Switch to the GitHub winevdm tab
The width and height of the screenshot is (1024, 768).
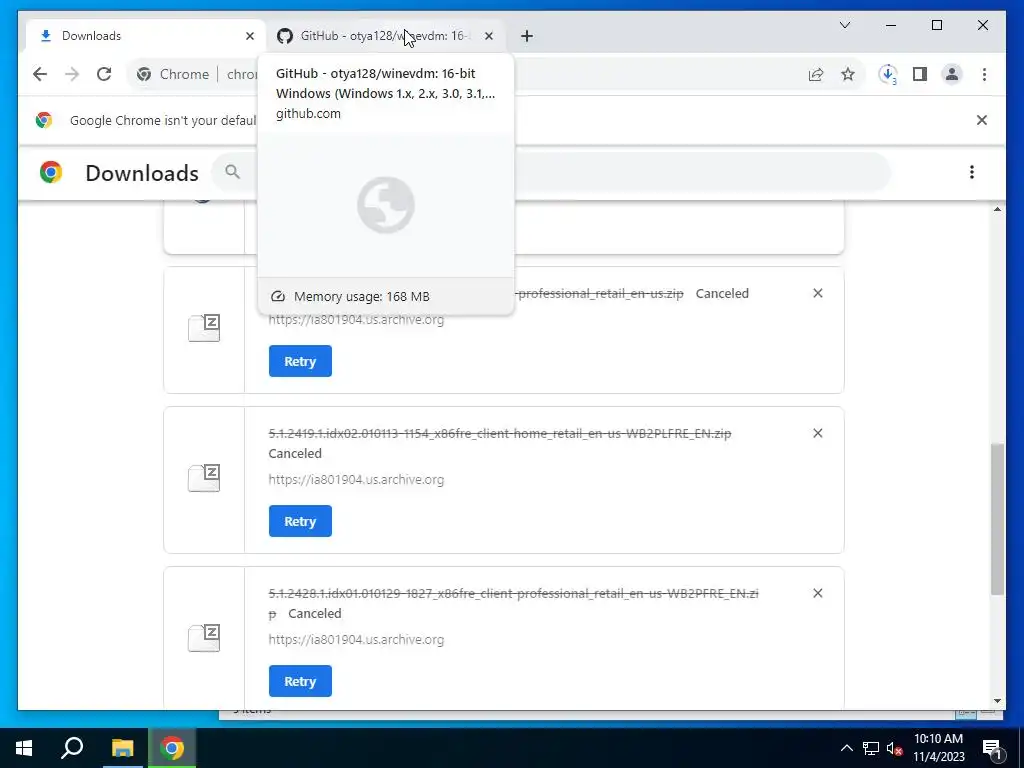385,36
